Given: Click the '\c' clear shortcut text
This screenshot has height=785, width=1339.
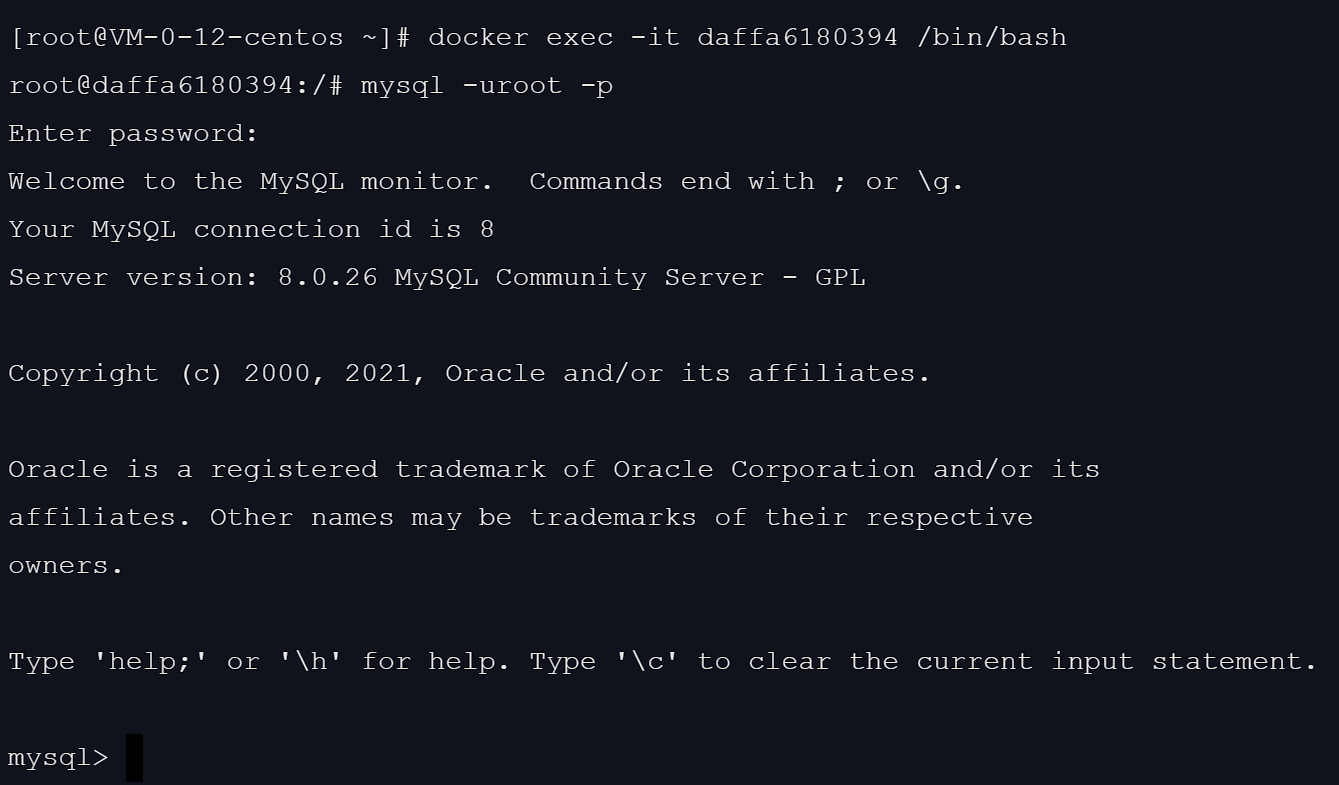Looking at the screenshot, I should 646,662.
